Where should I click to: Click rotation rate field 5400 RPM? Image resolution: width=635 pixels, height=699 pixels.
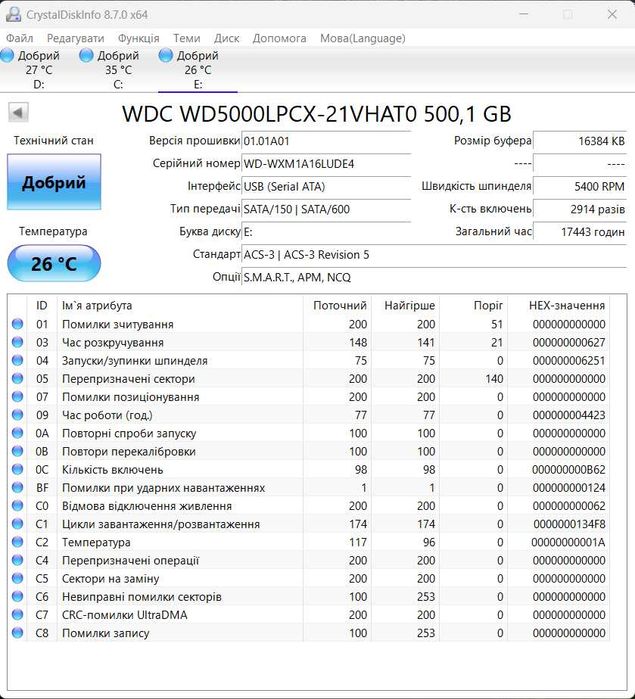580,186
